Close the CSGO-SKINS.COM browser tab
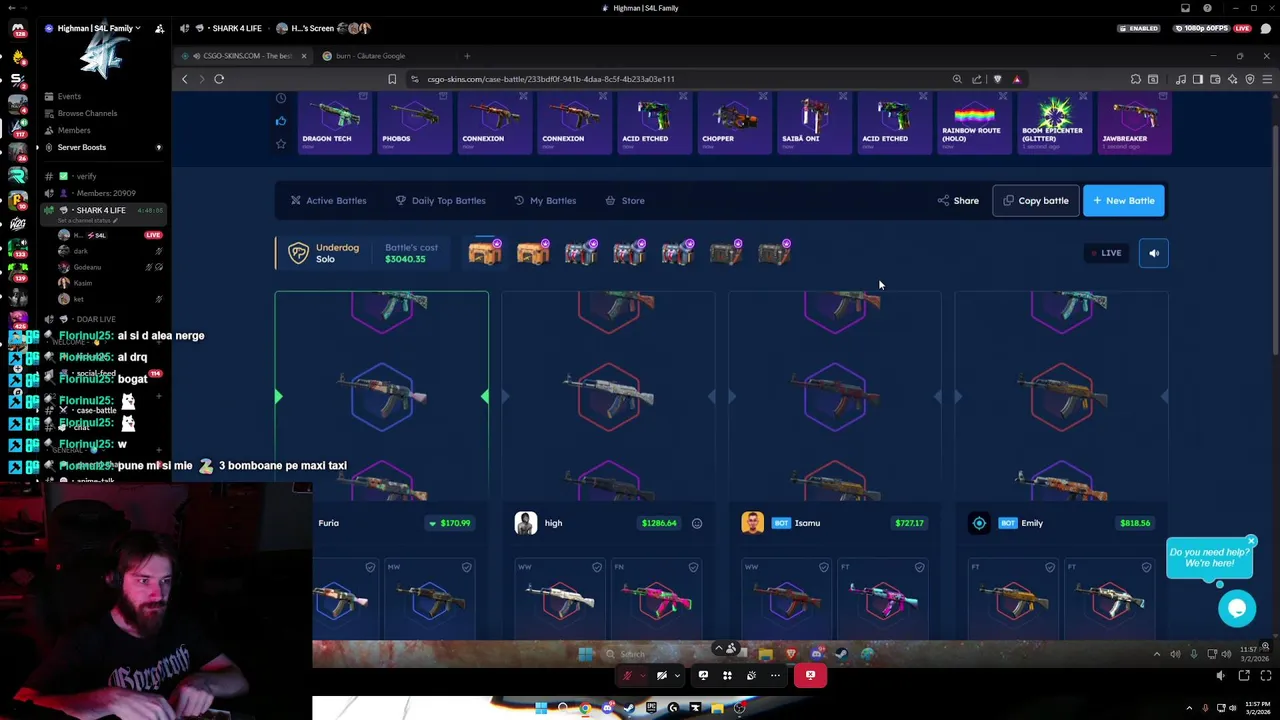Screen dimensions: 1280x720 (x=303, y=56)
